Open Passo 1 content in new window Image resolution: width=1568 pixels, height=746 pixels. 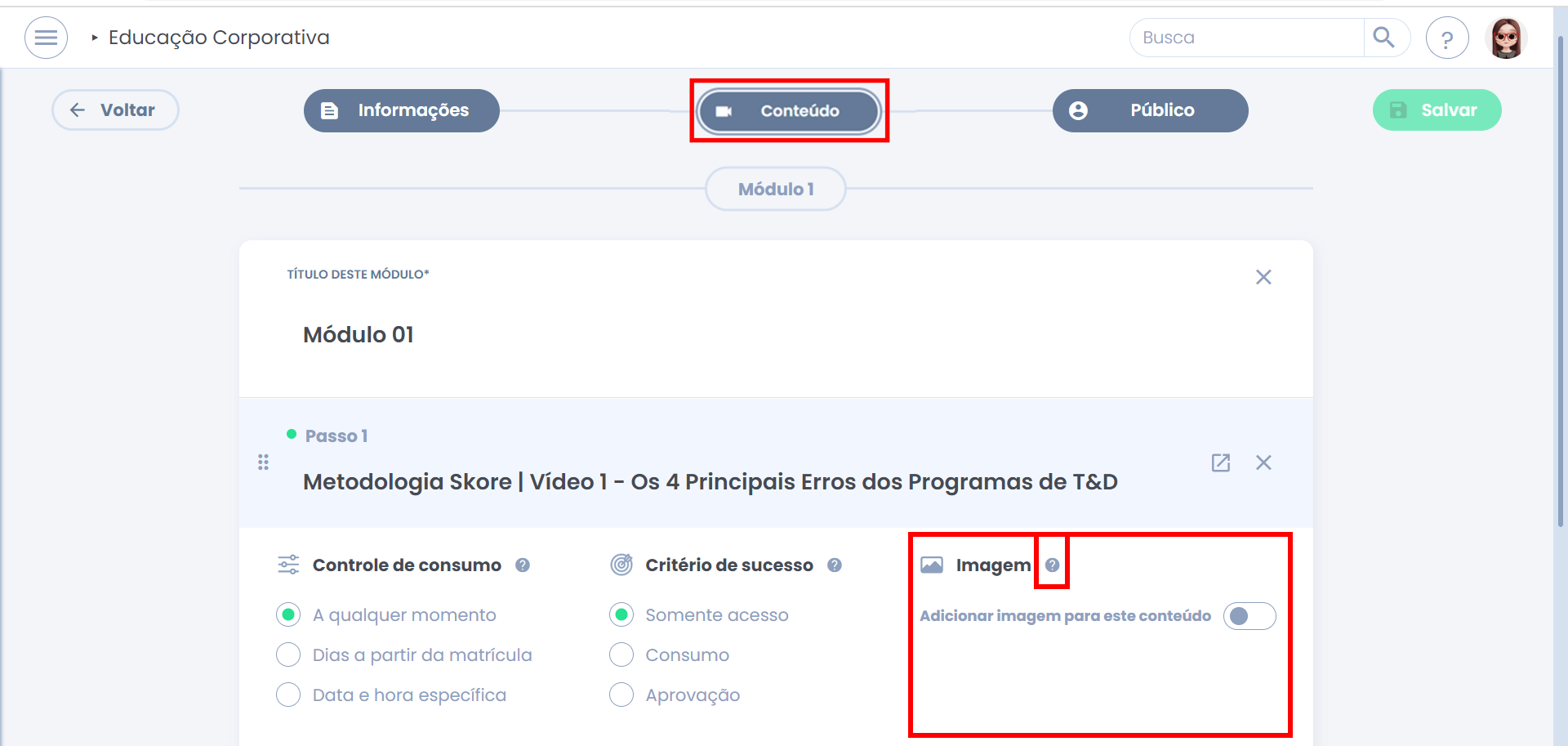1221,462
